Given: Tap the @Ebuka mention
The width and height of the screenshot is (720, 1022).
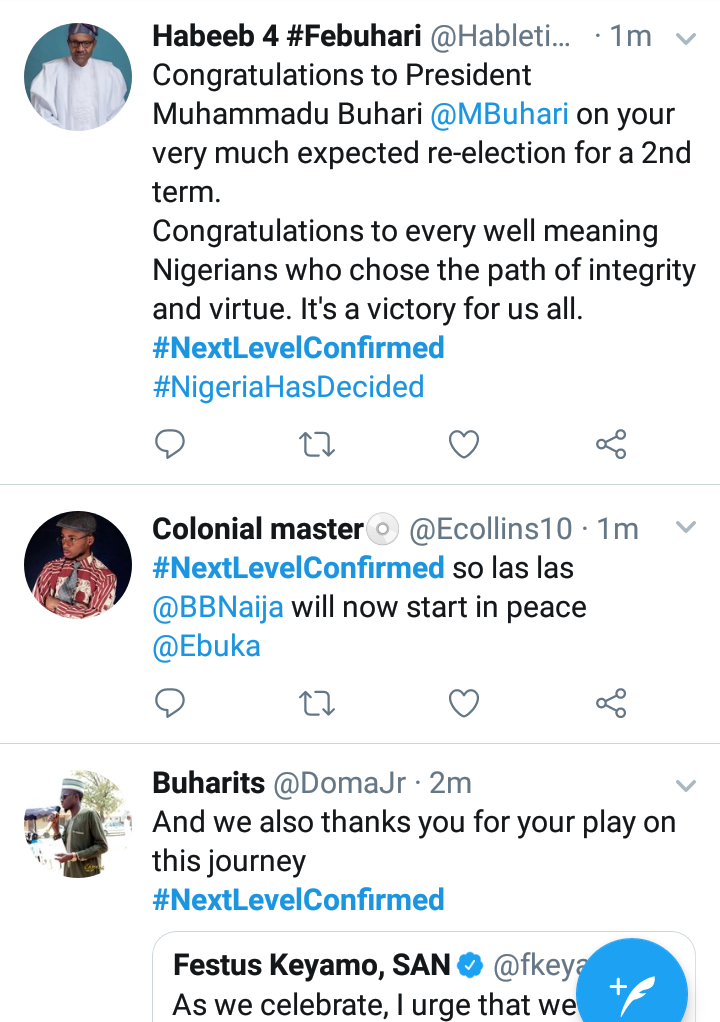Looking at the screenshot, I should tap(206, 646).
